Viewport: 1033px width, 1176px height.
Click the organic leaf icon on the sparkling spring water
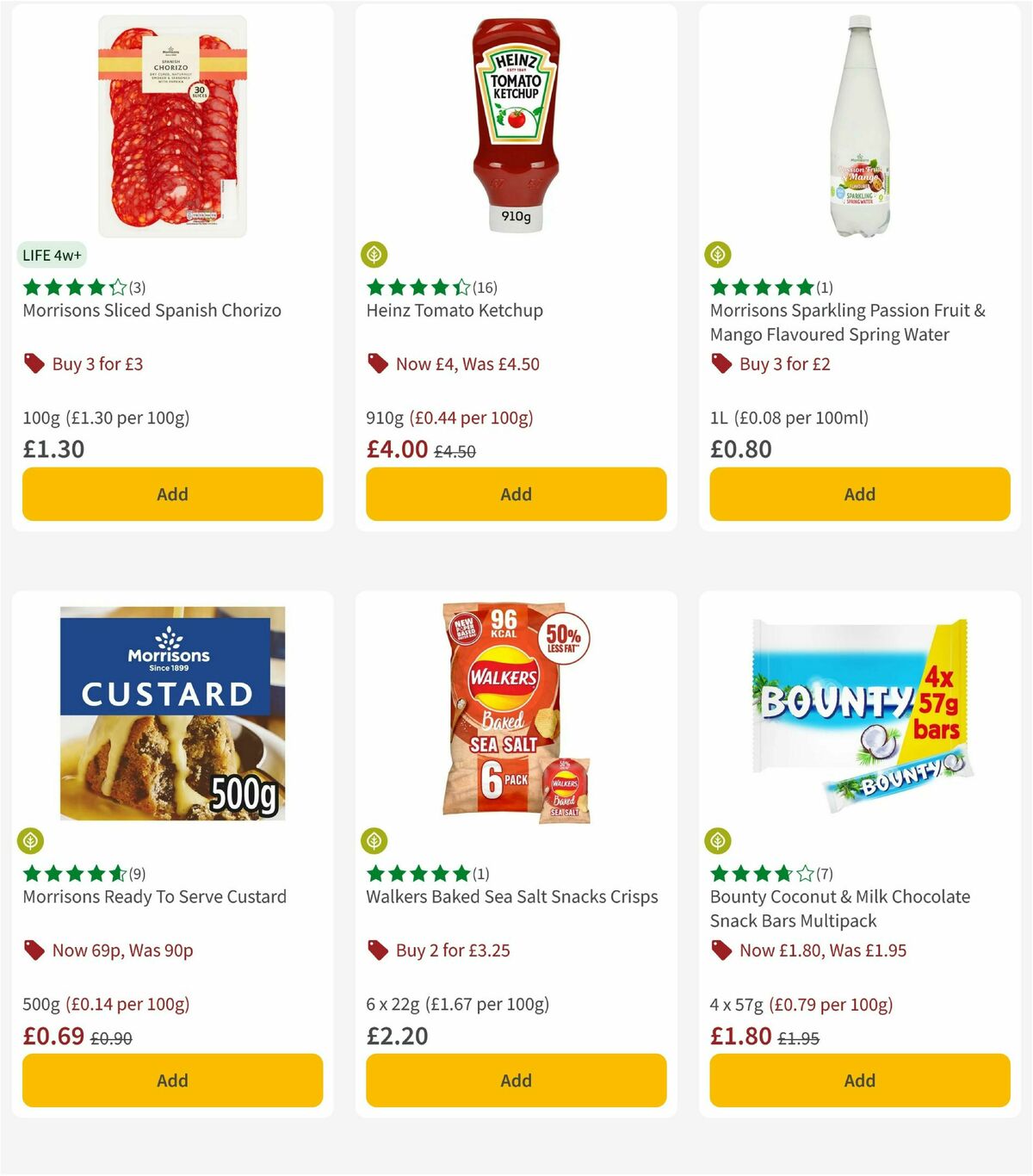click(x=720, y=254)
